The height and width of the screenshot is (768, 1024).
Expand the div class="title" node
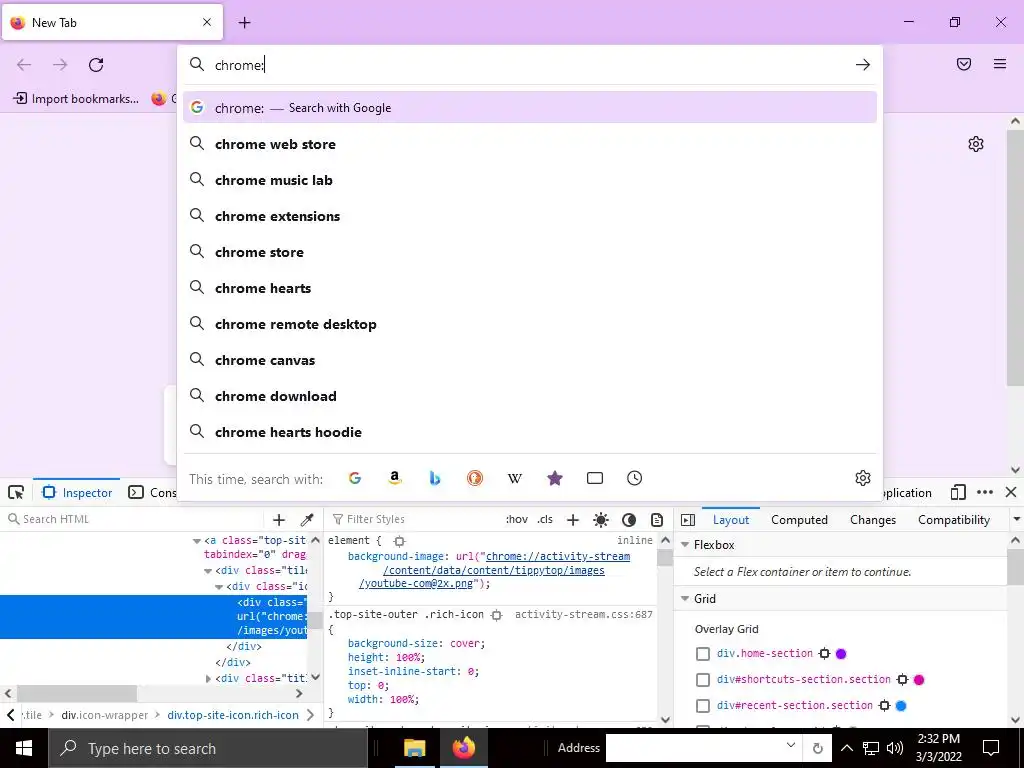tap(208, 679)
